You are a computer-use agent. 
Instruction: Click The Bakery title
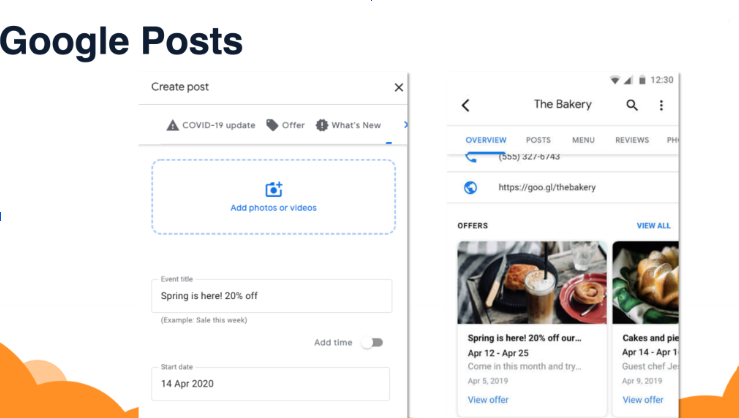(563, 104)
